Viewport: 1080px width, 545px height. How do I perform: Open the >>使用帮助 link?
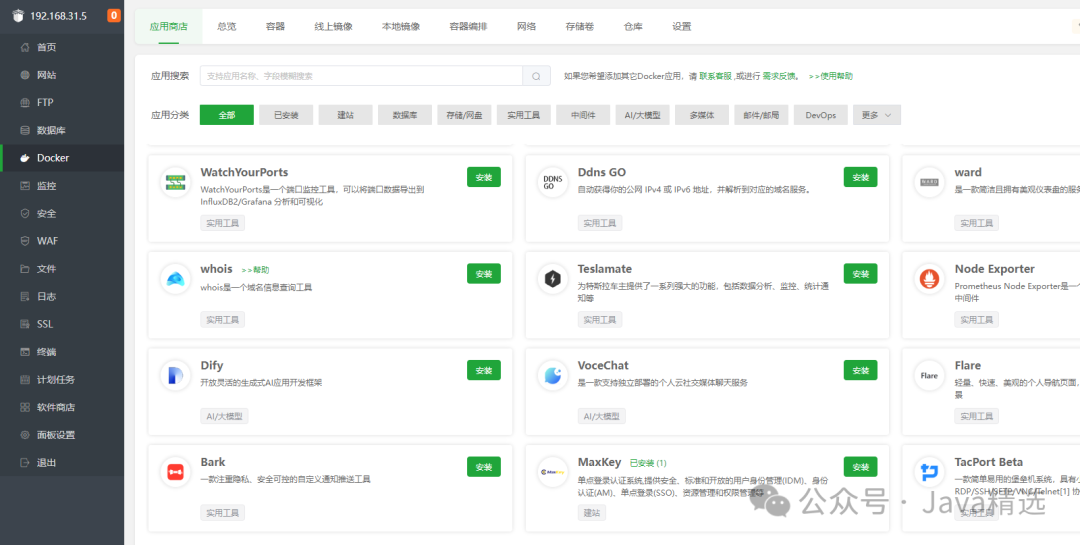pos(831,76)
